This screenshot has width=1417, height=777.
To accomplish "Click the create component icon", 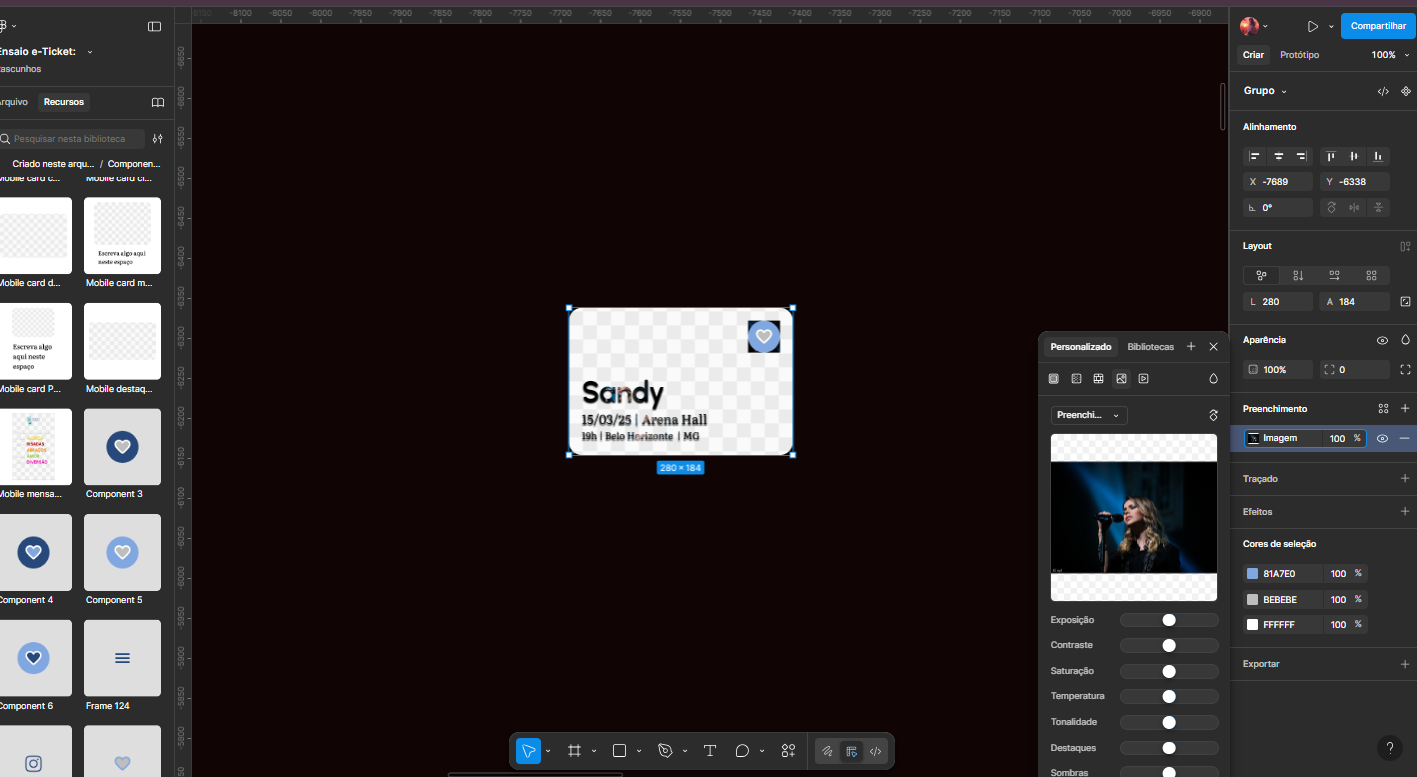I will pos(1405,91).
